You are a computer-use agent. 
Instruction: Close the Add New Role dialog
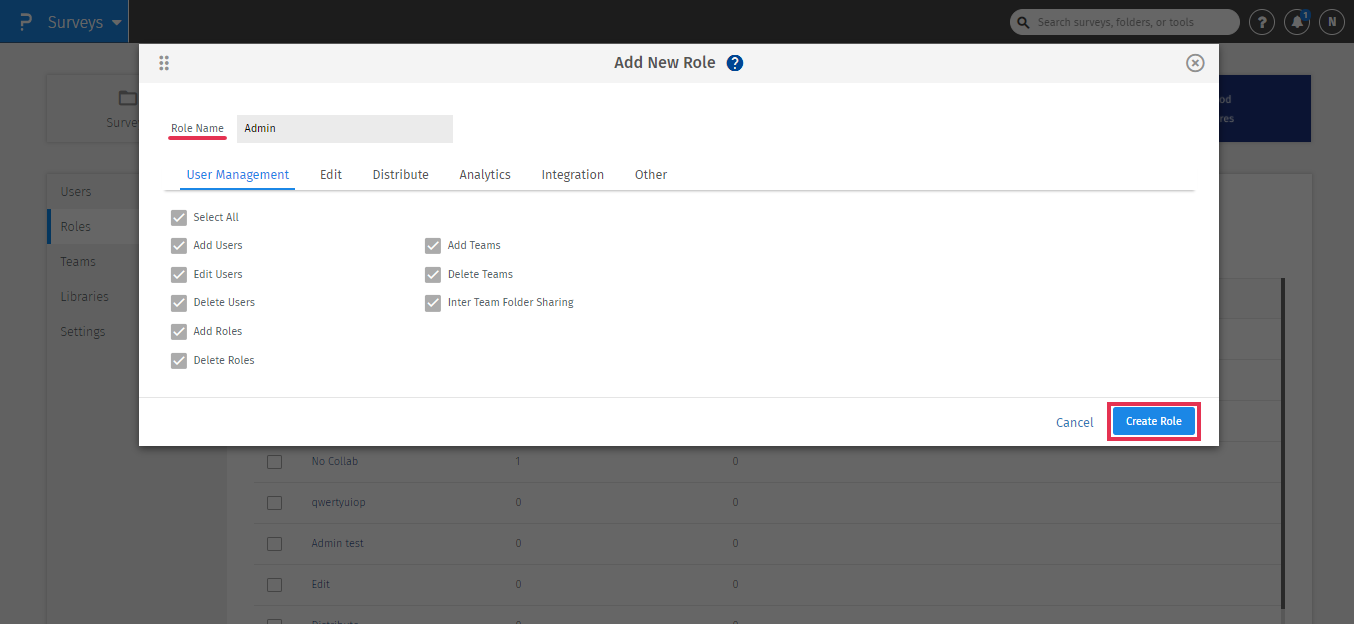pos(1194,63)
